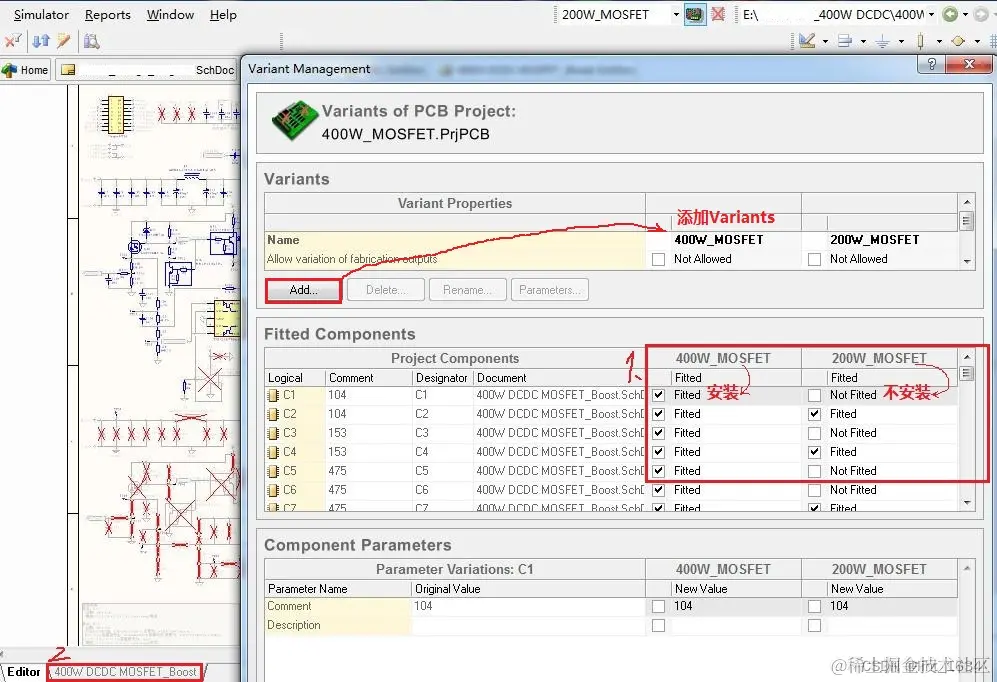
Task: Open the E:\ file path dropdown
Action: [932, 14]
